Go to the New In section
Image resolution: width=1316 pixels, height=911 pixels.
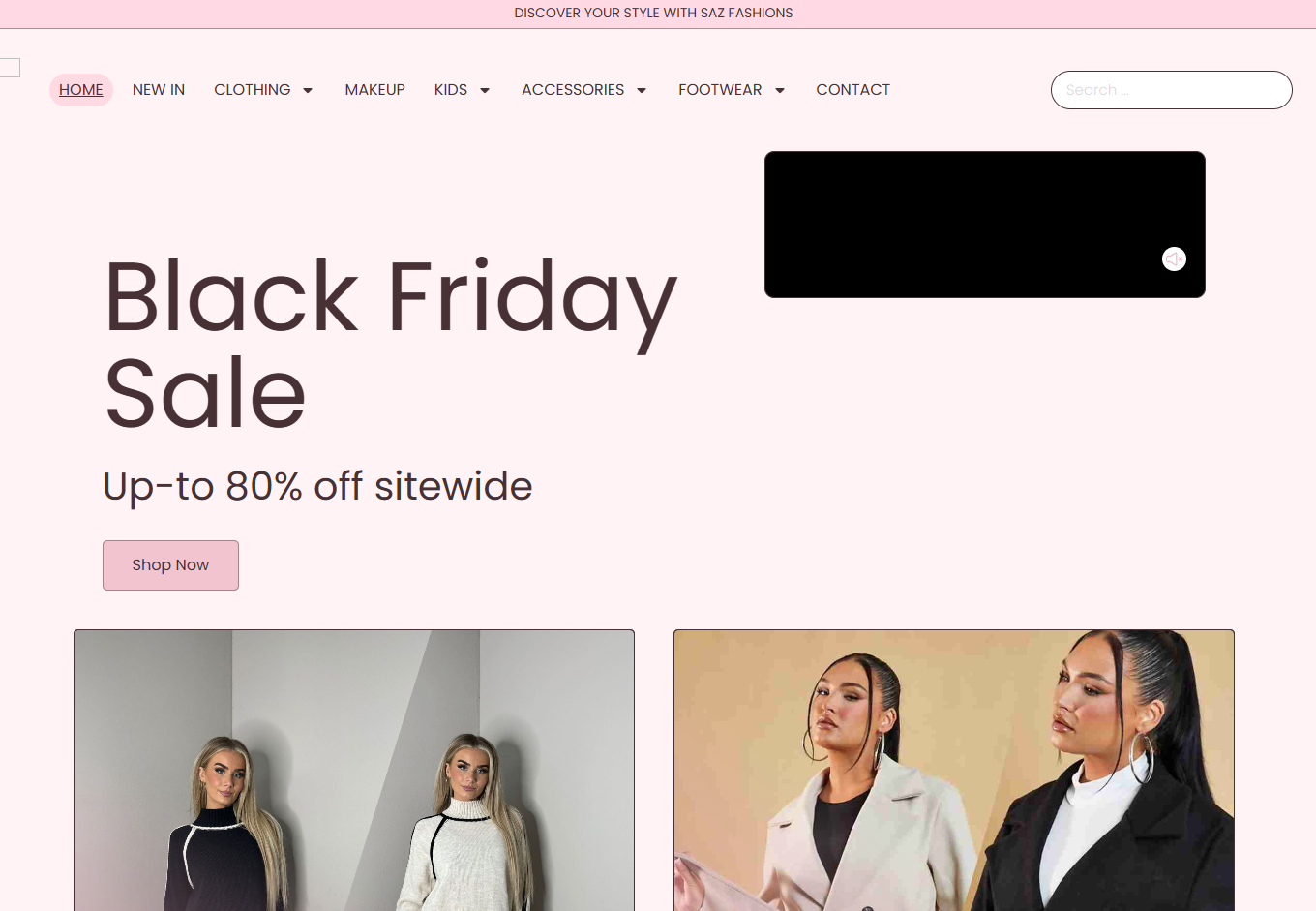159,90
